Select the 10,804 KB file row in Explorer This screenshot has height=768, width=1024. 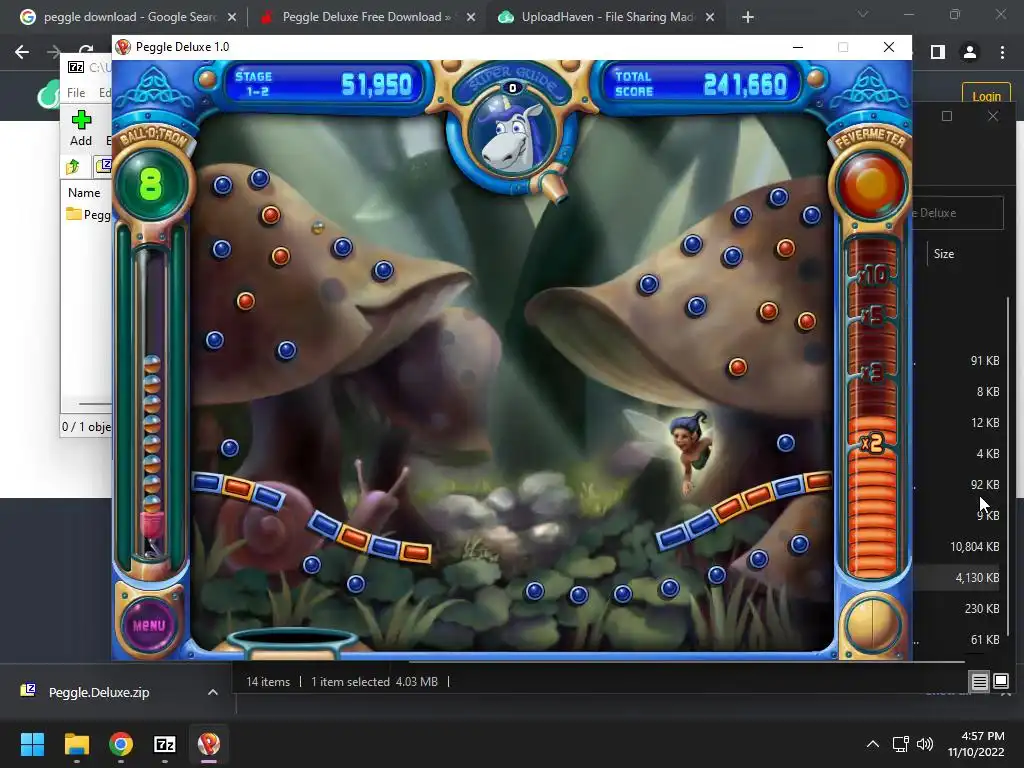pos(957,547)
